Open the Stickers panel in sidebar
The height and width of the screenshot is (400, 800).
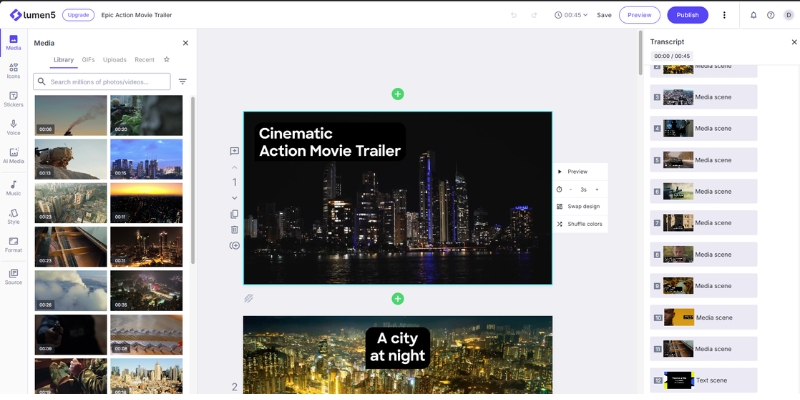13,99
